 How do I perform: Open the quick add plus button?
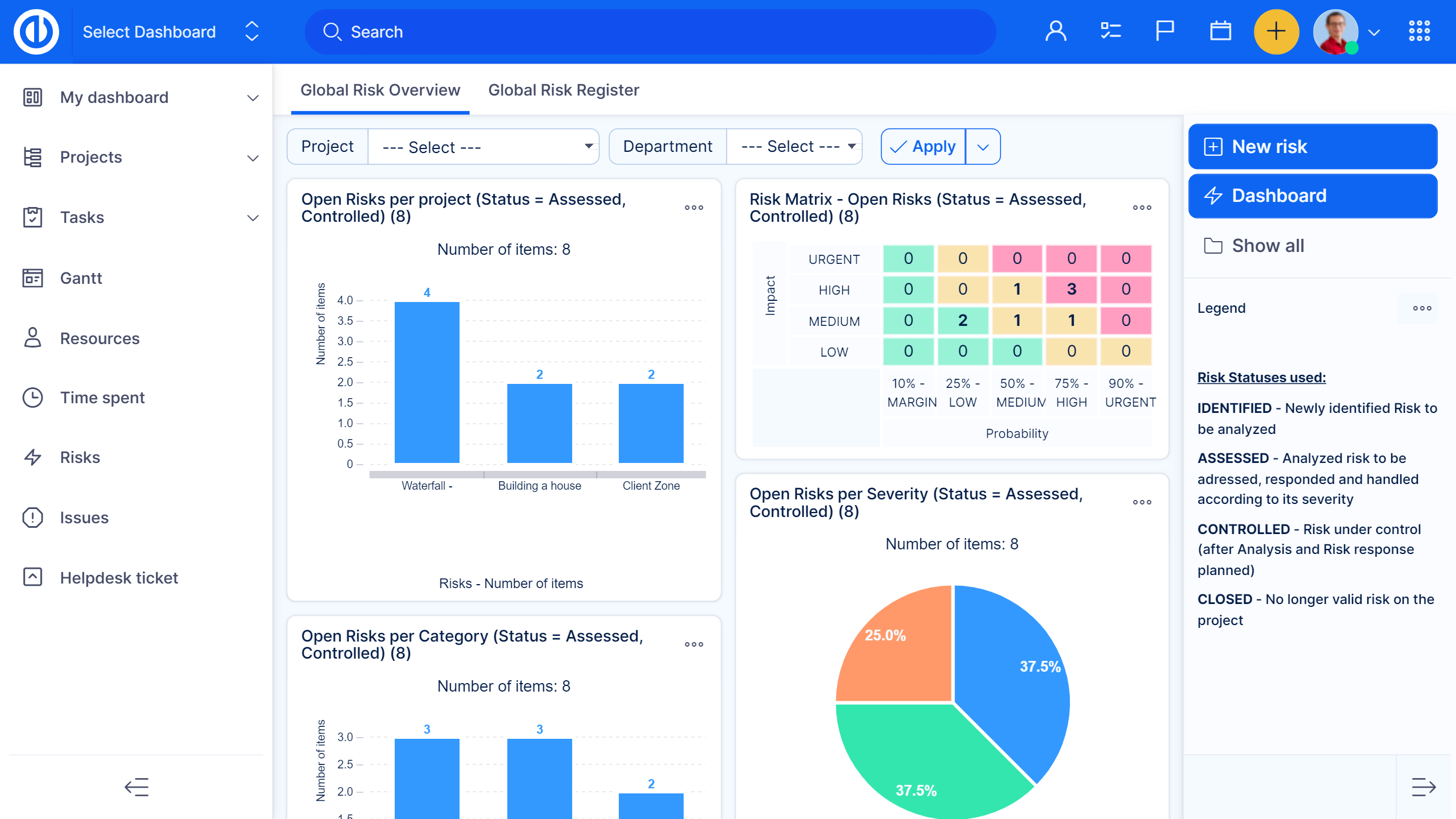(x=1277, y=31)
